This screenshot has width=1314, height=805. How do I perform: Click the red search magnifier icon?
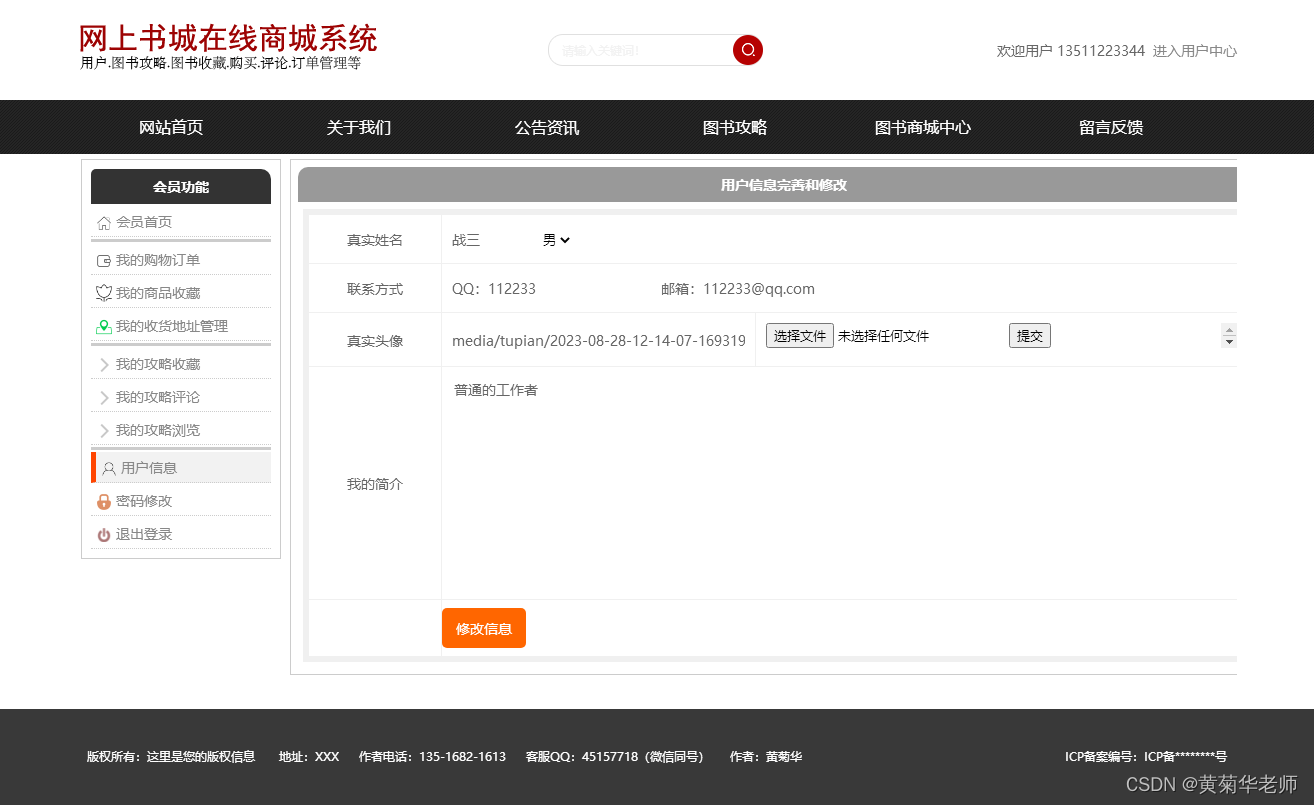click(747, 50)
